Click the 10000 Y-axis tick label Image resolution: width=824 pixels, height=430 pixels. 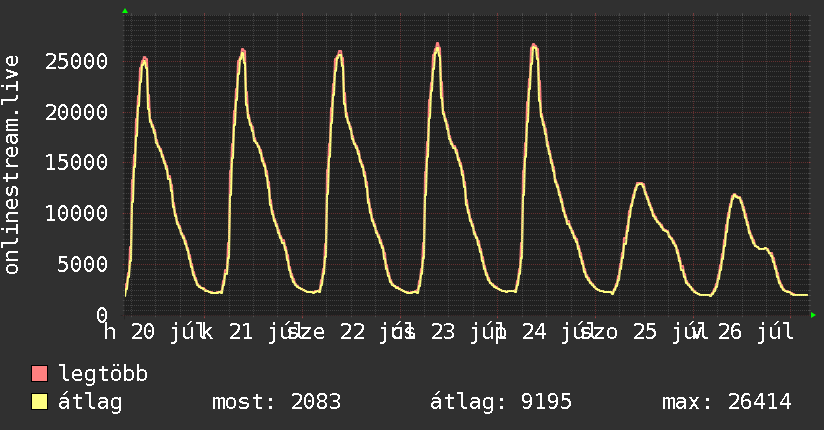(x=77, y=213)
